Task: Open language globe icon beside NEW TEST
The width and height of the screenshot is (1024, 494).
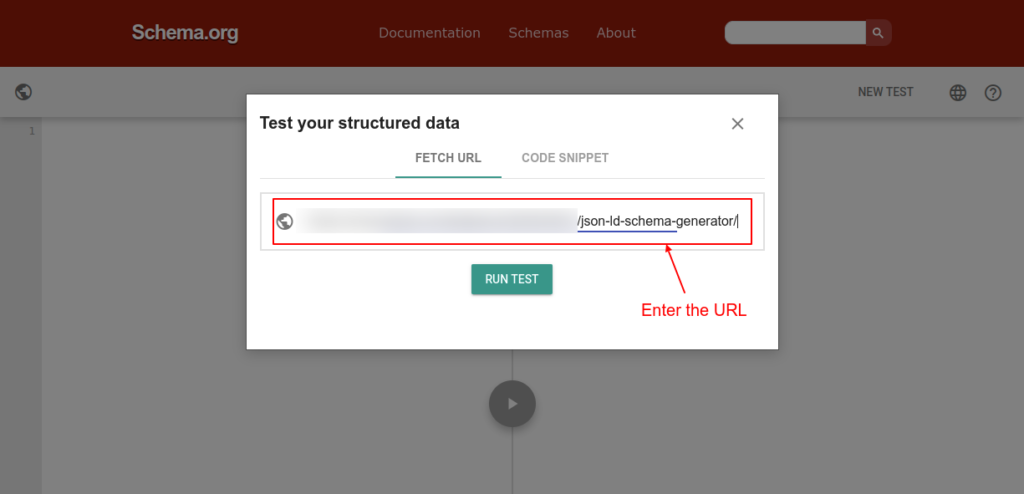Action: tap(958, 93)
